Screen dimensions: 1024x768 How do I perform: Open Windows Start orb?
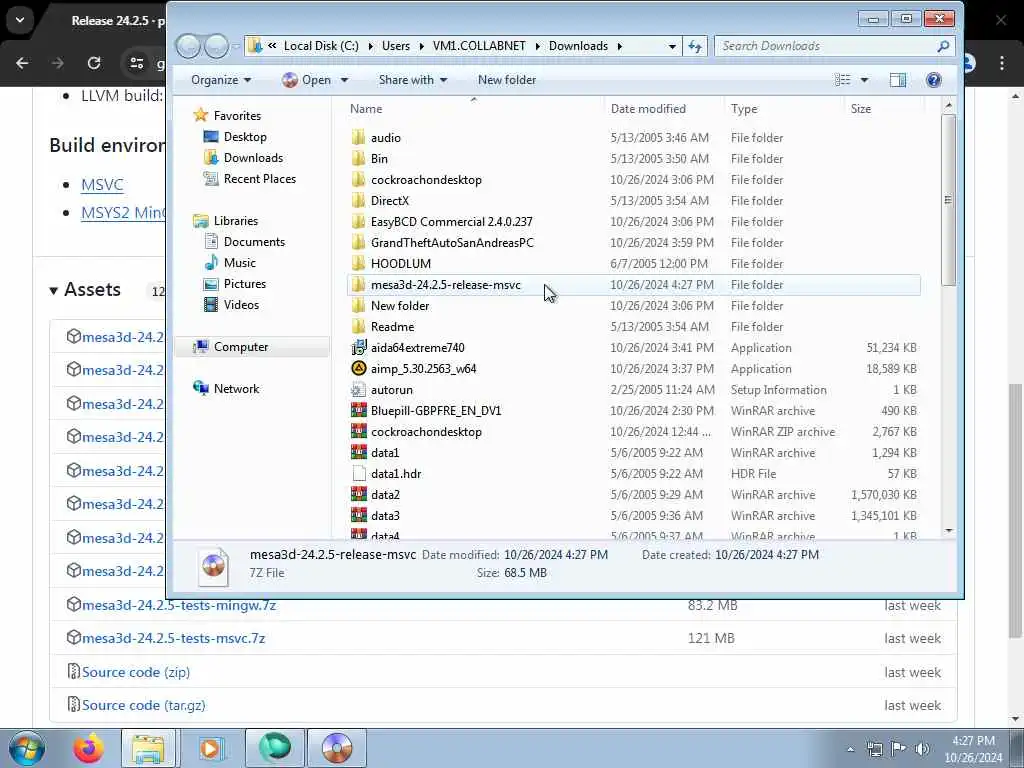27,748
